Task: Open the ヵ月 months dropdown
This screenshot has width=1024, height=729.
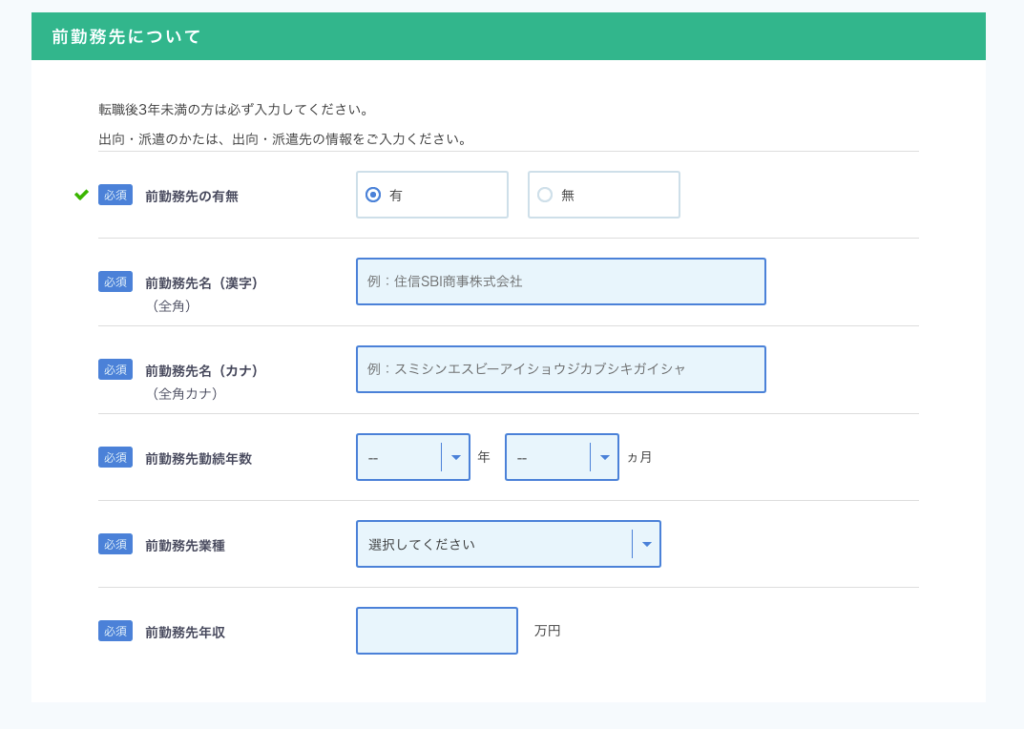Action: (x=562, y=457)
